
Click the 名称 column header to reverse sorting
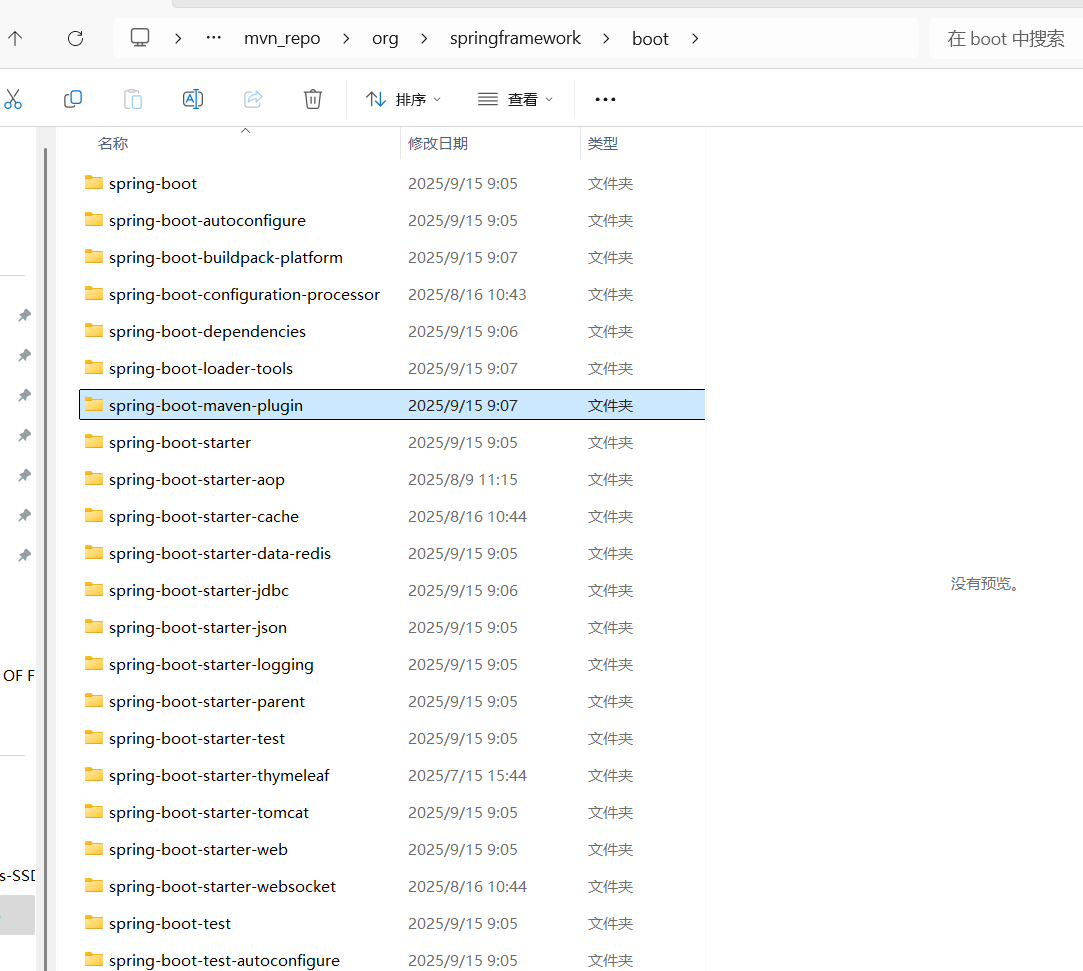[x=113, y=143]
